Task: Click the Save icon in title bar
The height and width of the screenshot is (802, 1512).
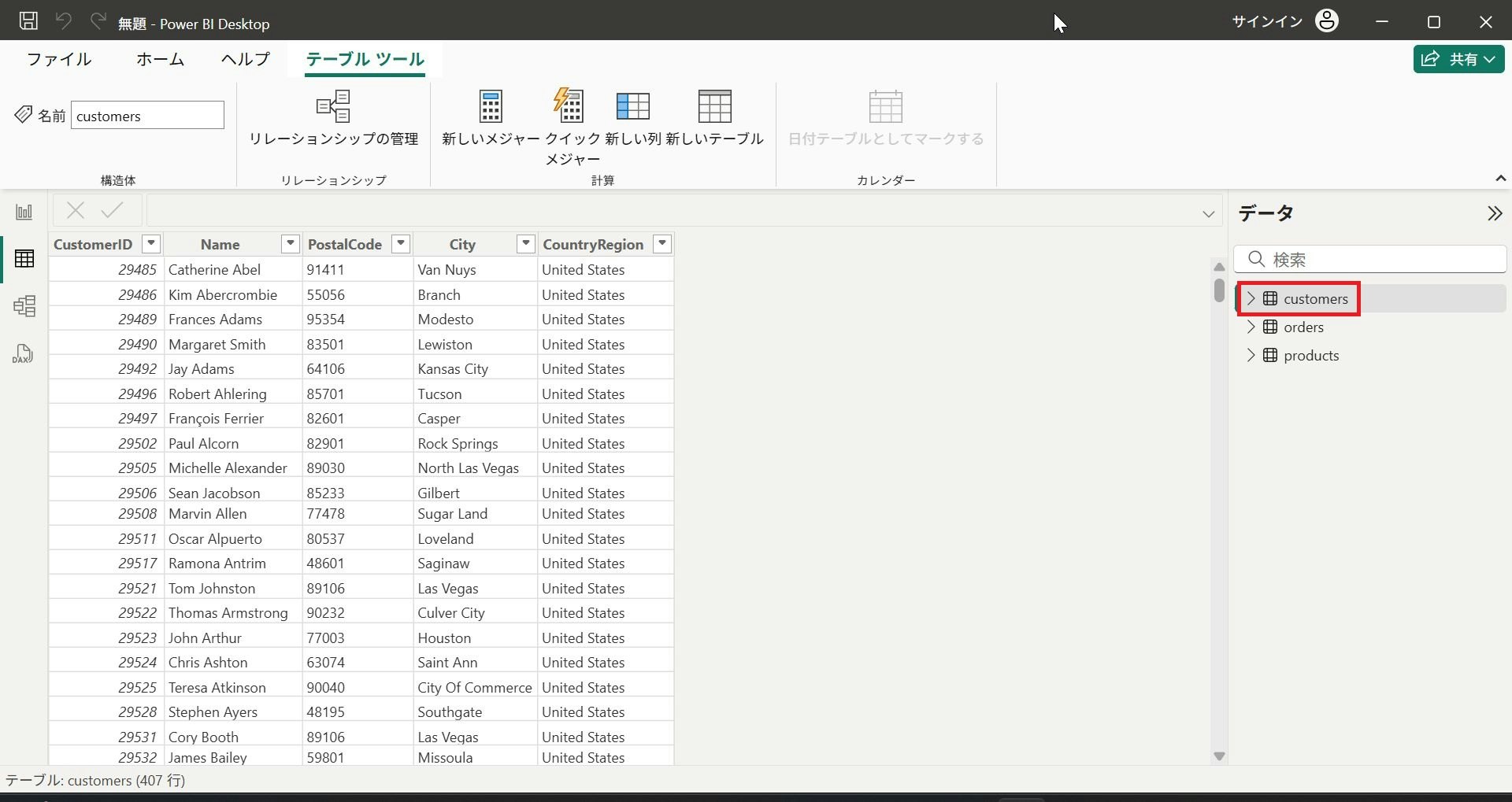Action: click(28, 21)
